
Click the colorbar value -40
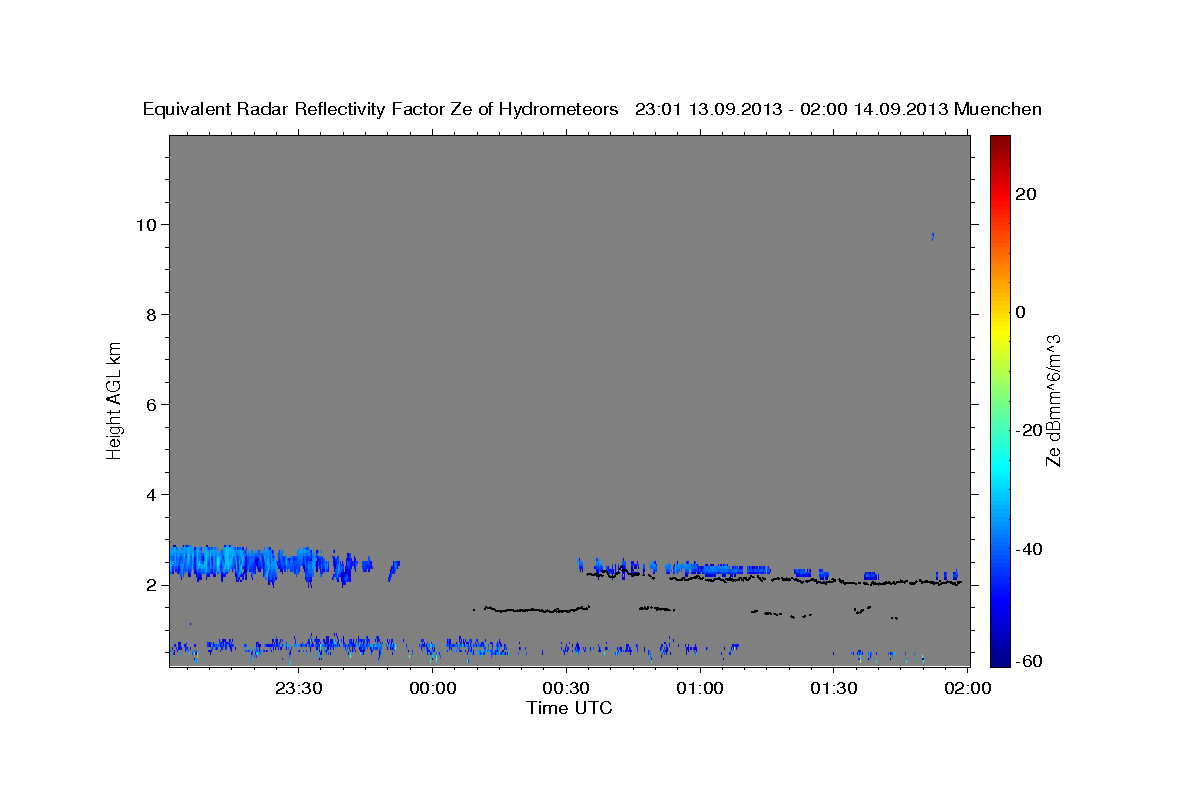click(x=1029, y=549)
